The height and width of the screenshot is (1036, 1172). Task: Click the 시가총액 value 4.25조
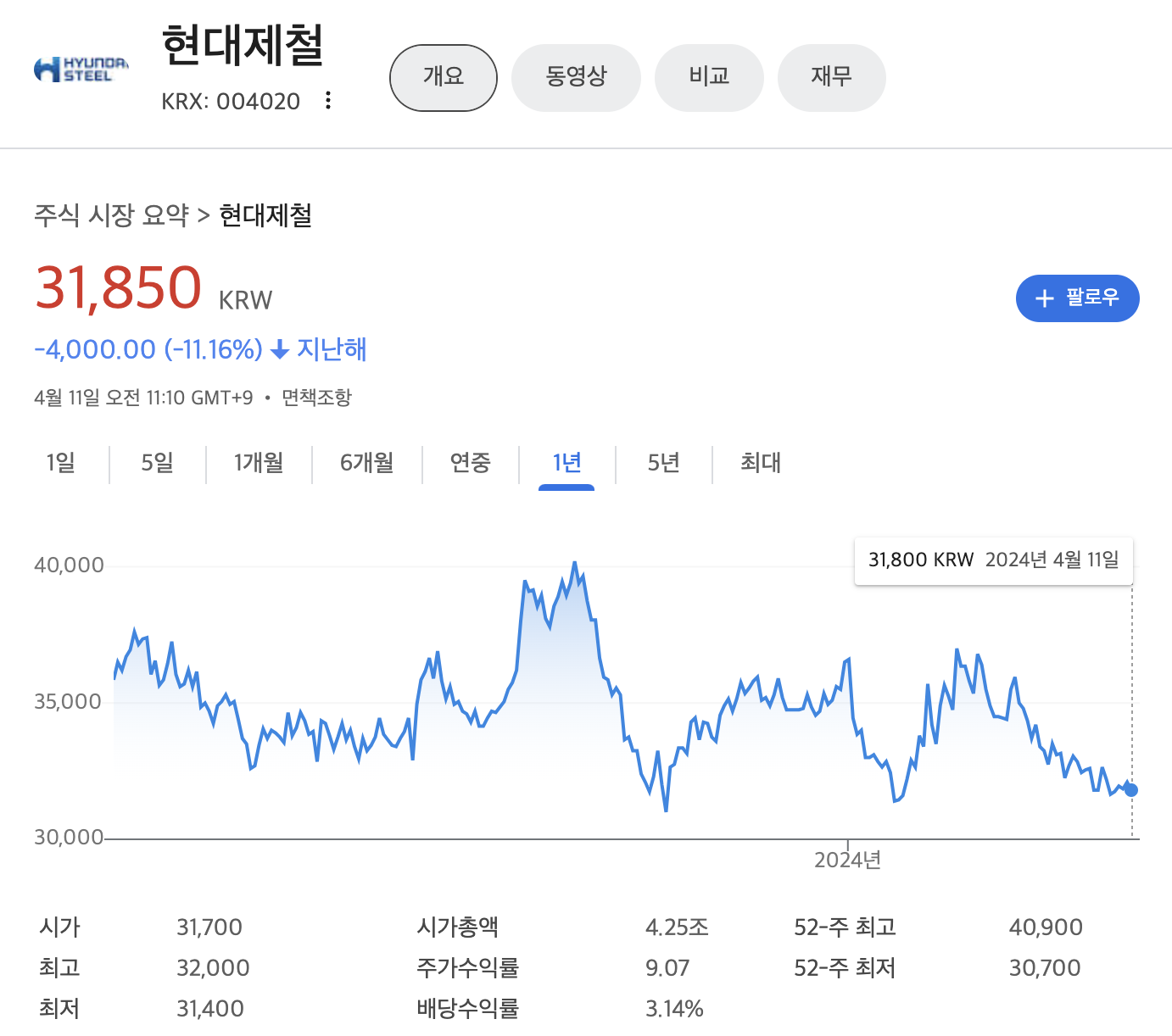pyautogui.click(x=677, y=927)
